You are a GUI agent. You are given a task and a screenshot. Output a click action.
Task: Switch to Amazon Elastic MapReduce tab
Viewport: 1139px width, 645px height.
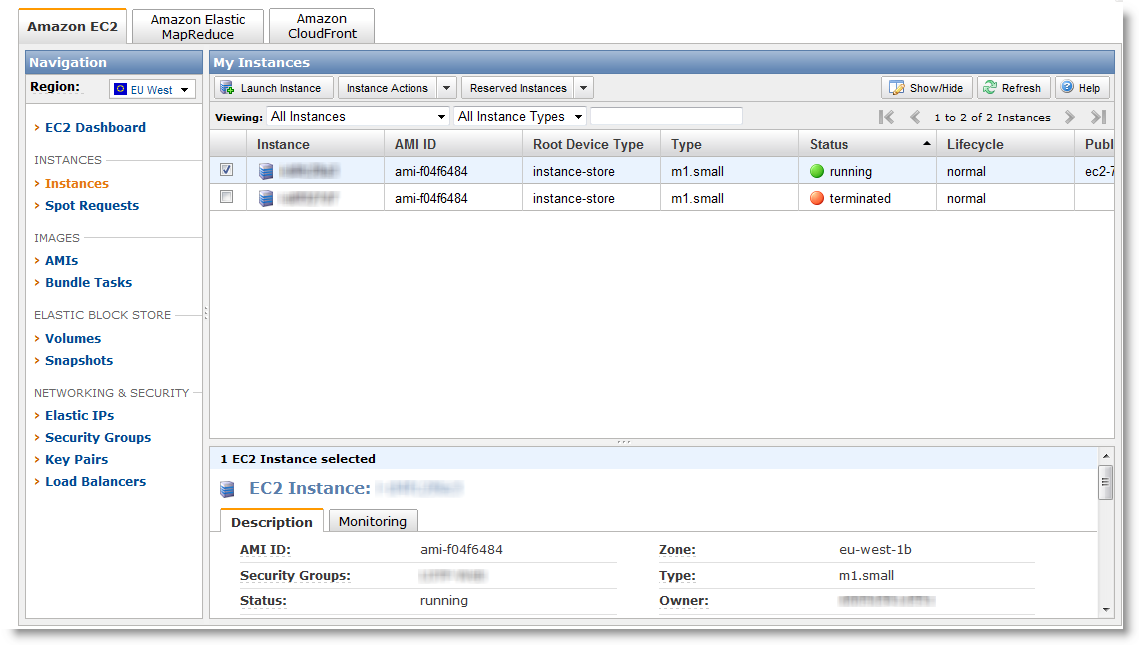point(198,27)
